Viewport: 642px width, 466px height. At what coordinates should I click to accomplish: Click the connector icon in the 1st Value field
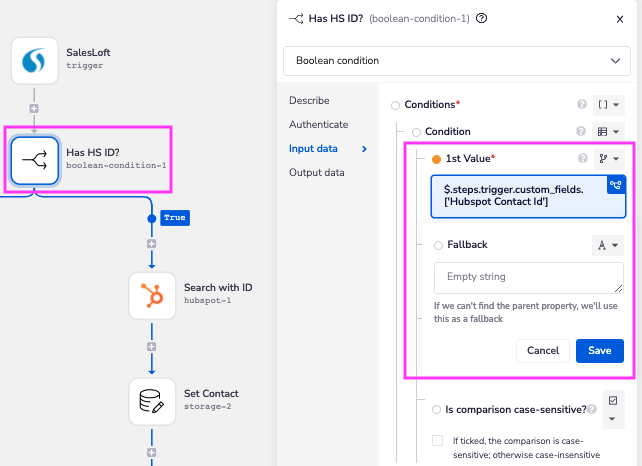click(x=616, y=185)
